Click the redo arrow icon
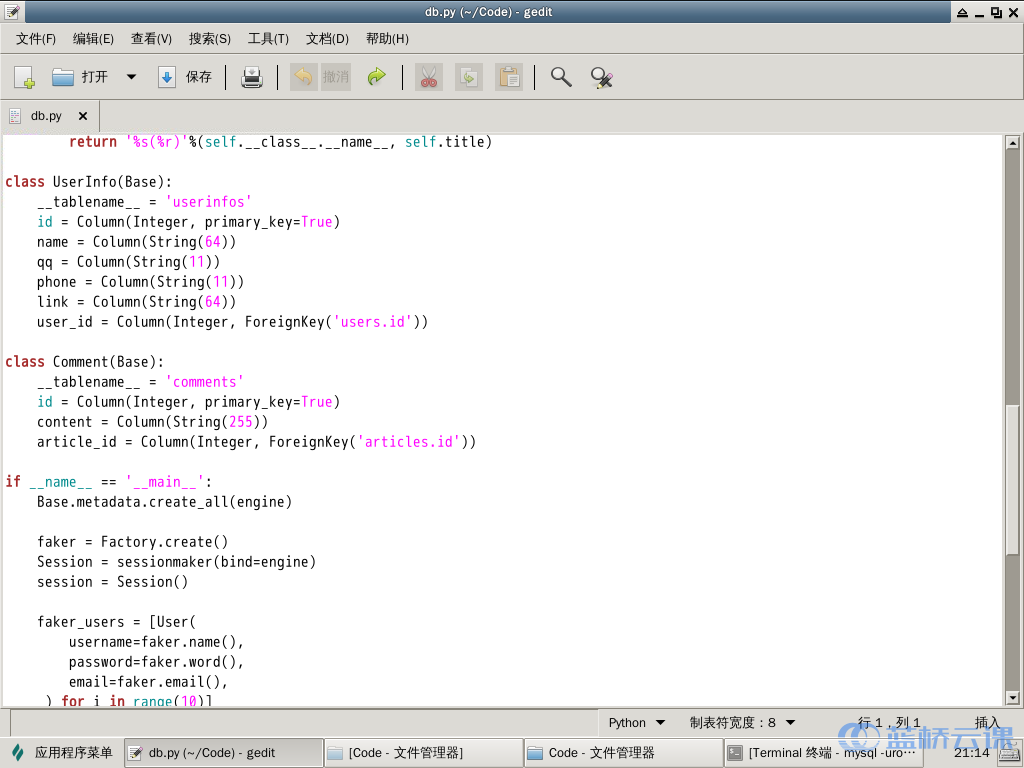This screenshot has width=1024, height=768. (x=376, y=77)
